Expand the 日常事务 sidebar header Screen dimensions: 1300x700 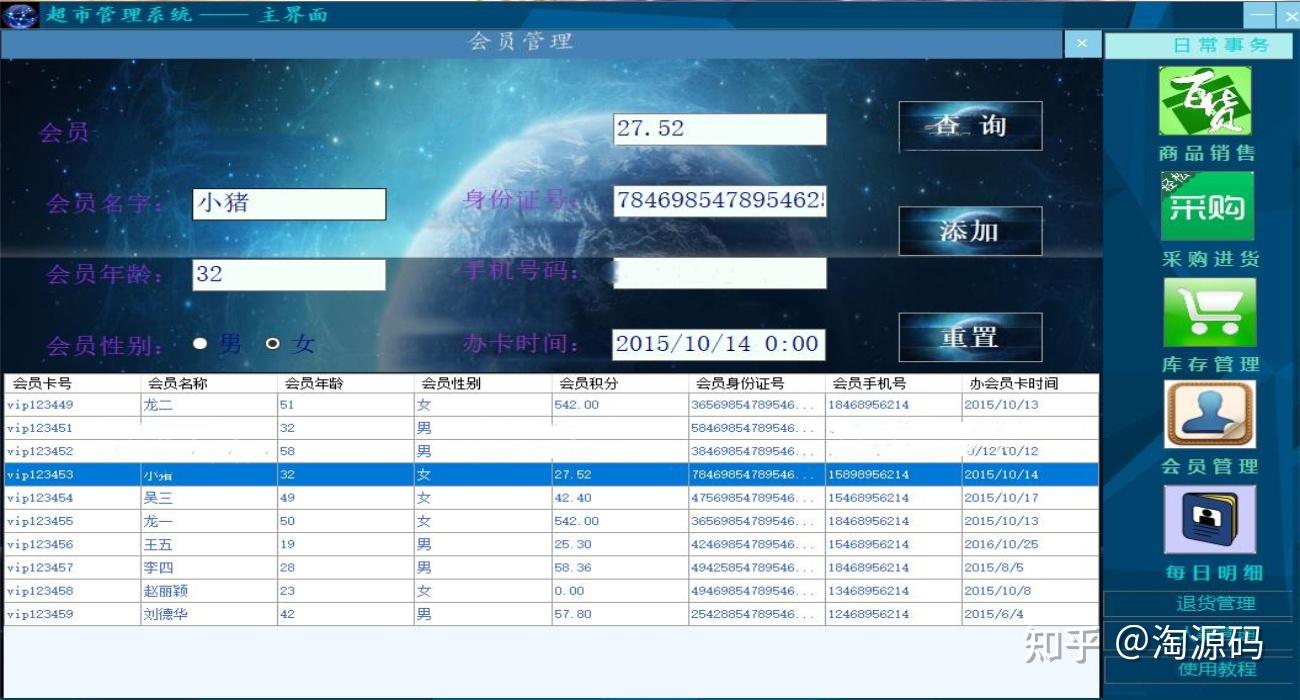[1198, 45]
